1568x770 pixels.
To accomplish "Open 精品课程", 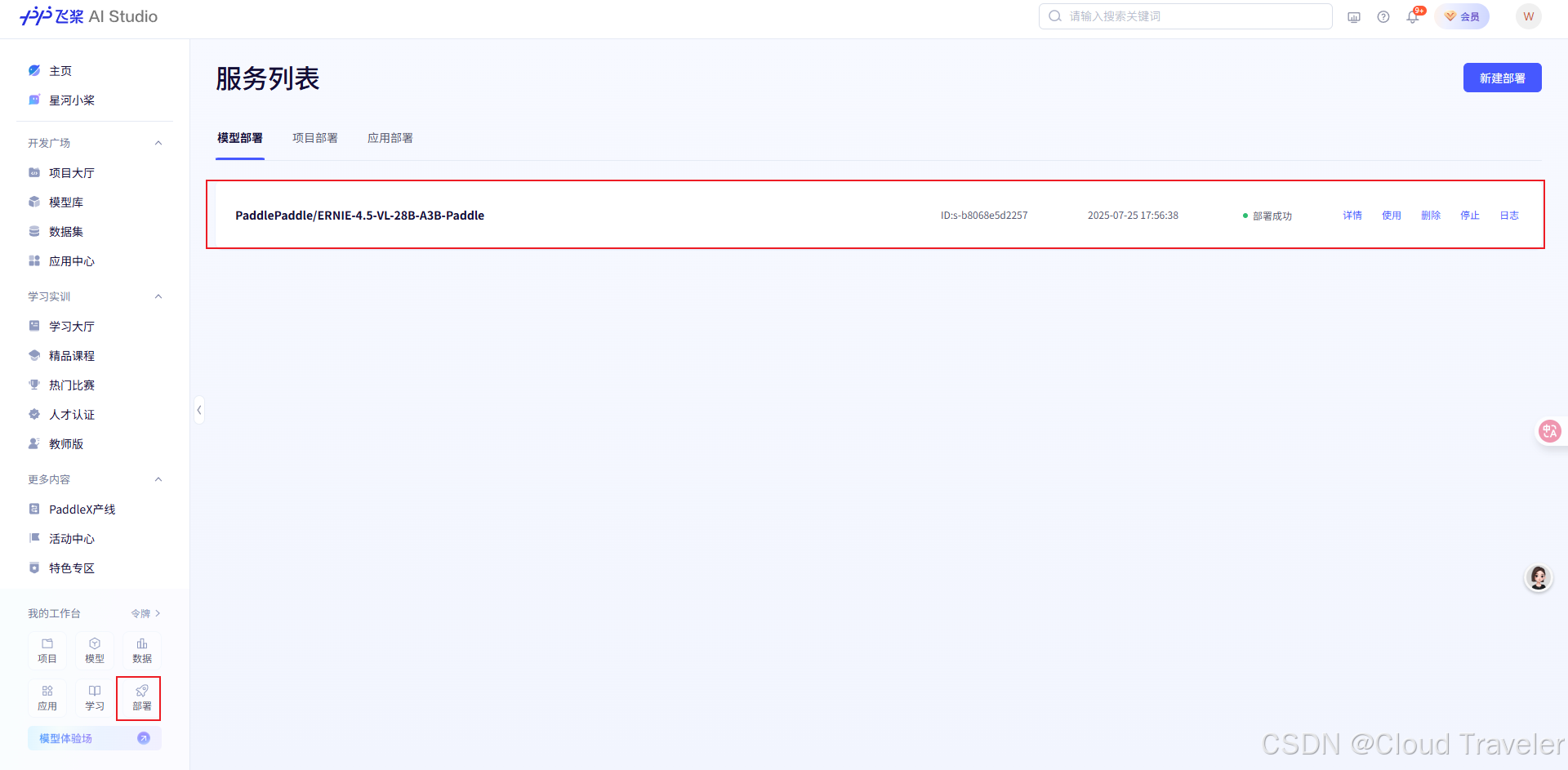I will 72,356.
